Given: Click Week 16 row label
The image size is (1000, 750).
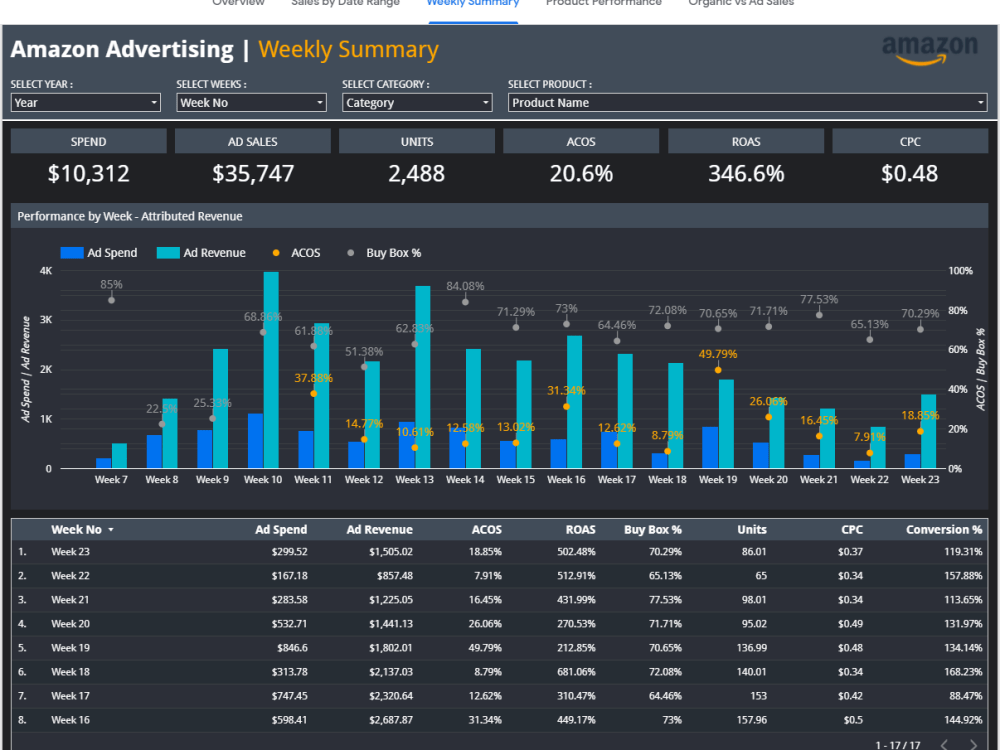Looking at the screenshot, I should pos(70,720).
